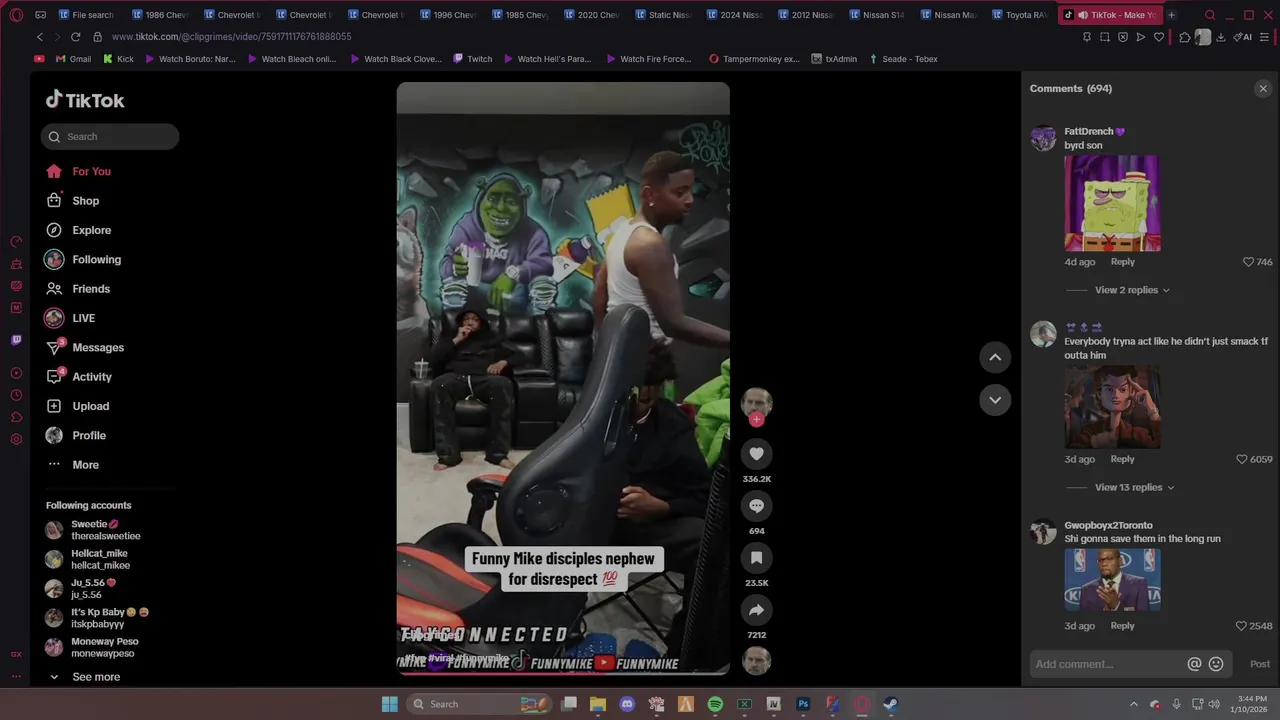Screen dimensions: 1280x720
Task: Click the browser address bar URL
Action: tap(231, 37)
